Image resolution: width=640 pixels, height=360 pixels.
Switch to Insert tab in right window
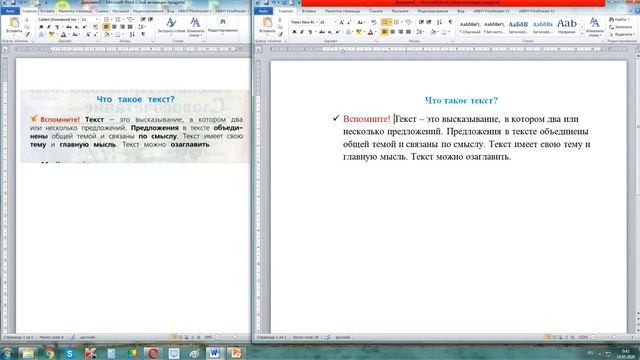tap(309, 11)
